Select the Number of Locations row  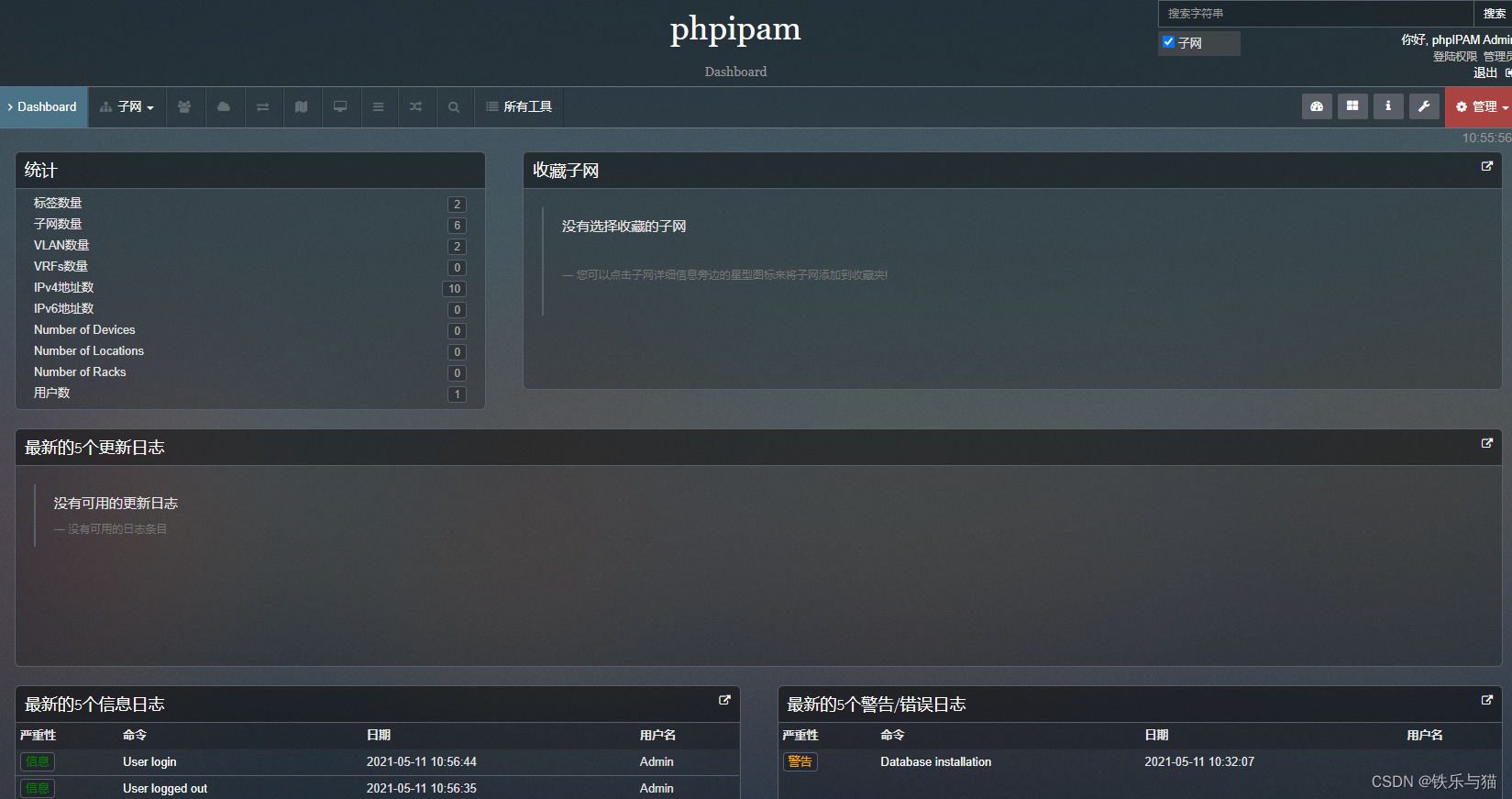(249, 351)
